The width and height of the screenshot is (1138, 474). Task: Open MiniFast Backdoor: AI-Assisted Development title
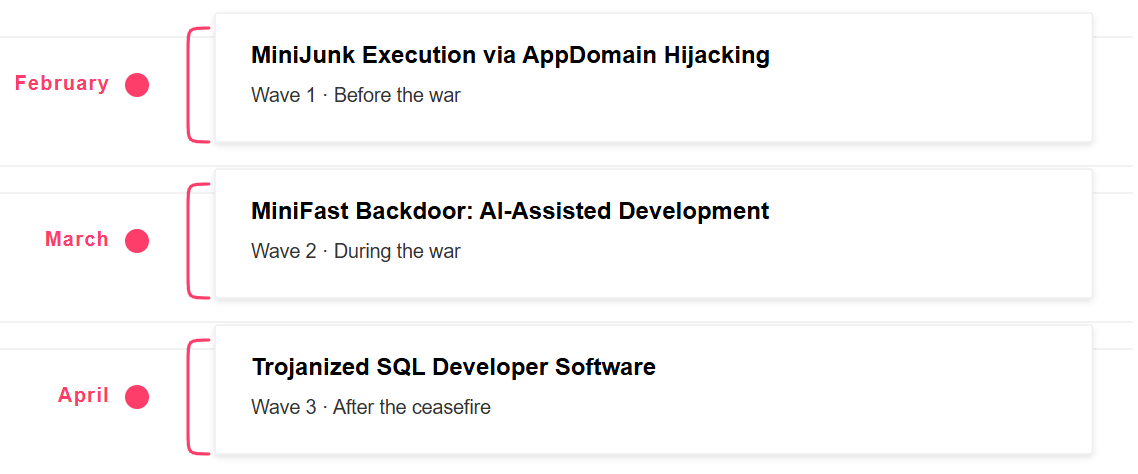coord(510,211)
